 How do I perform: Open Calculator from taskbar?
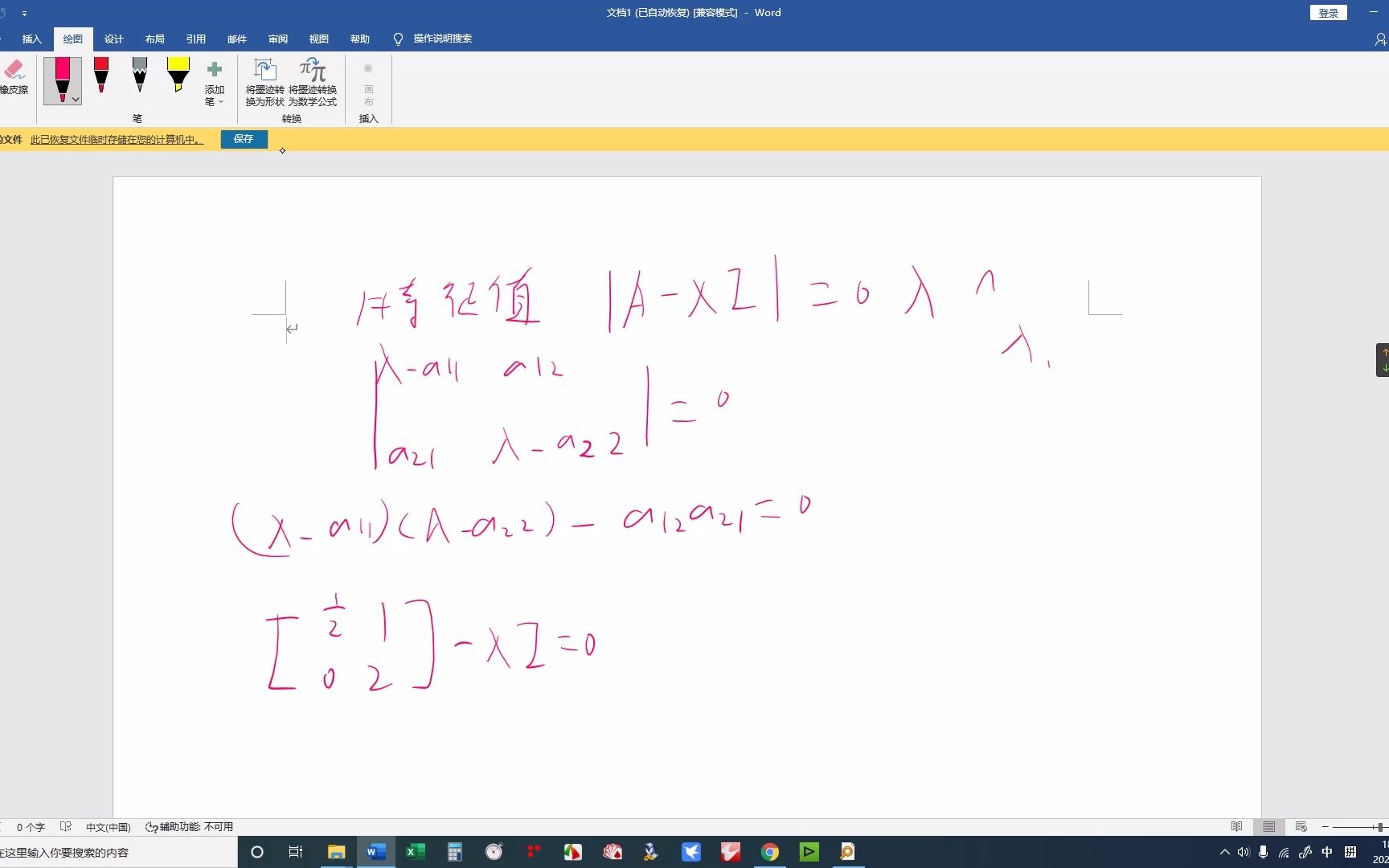coord(455,852)
